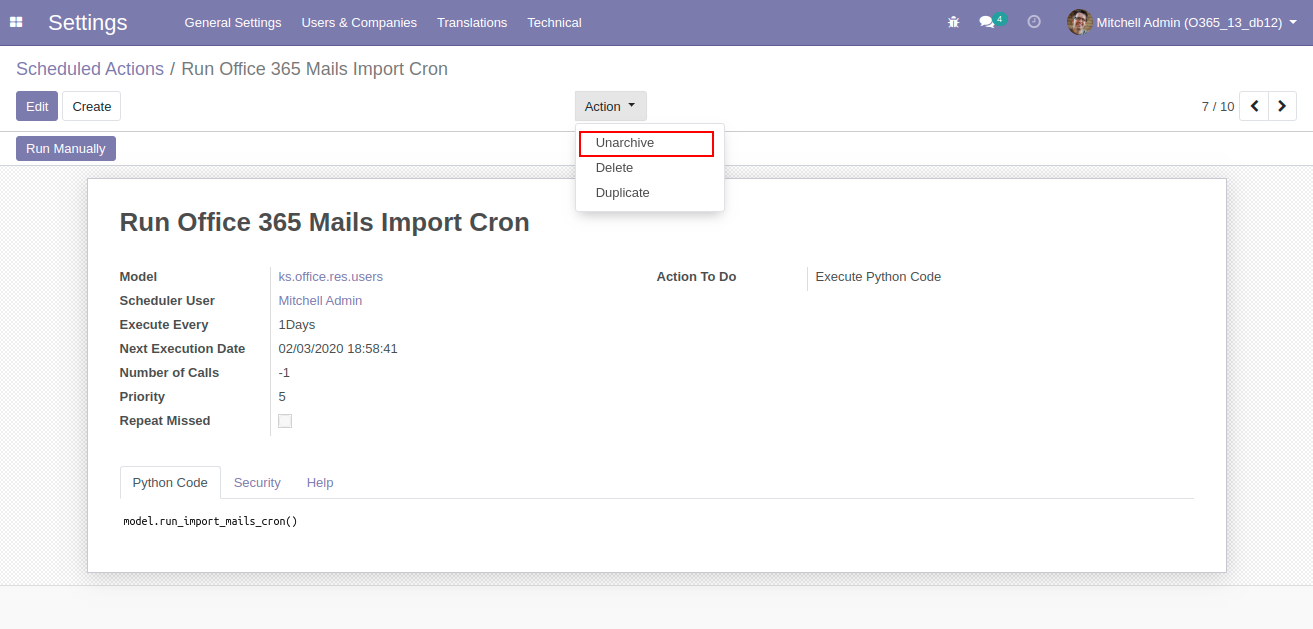Image resolution: width=1313 pixels, height=629 pixels.
Task: Click the Scheduler User label
Action: 167,300
